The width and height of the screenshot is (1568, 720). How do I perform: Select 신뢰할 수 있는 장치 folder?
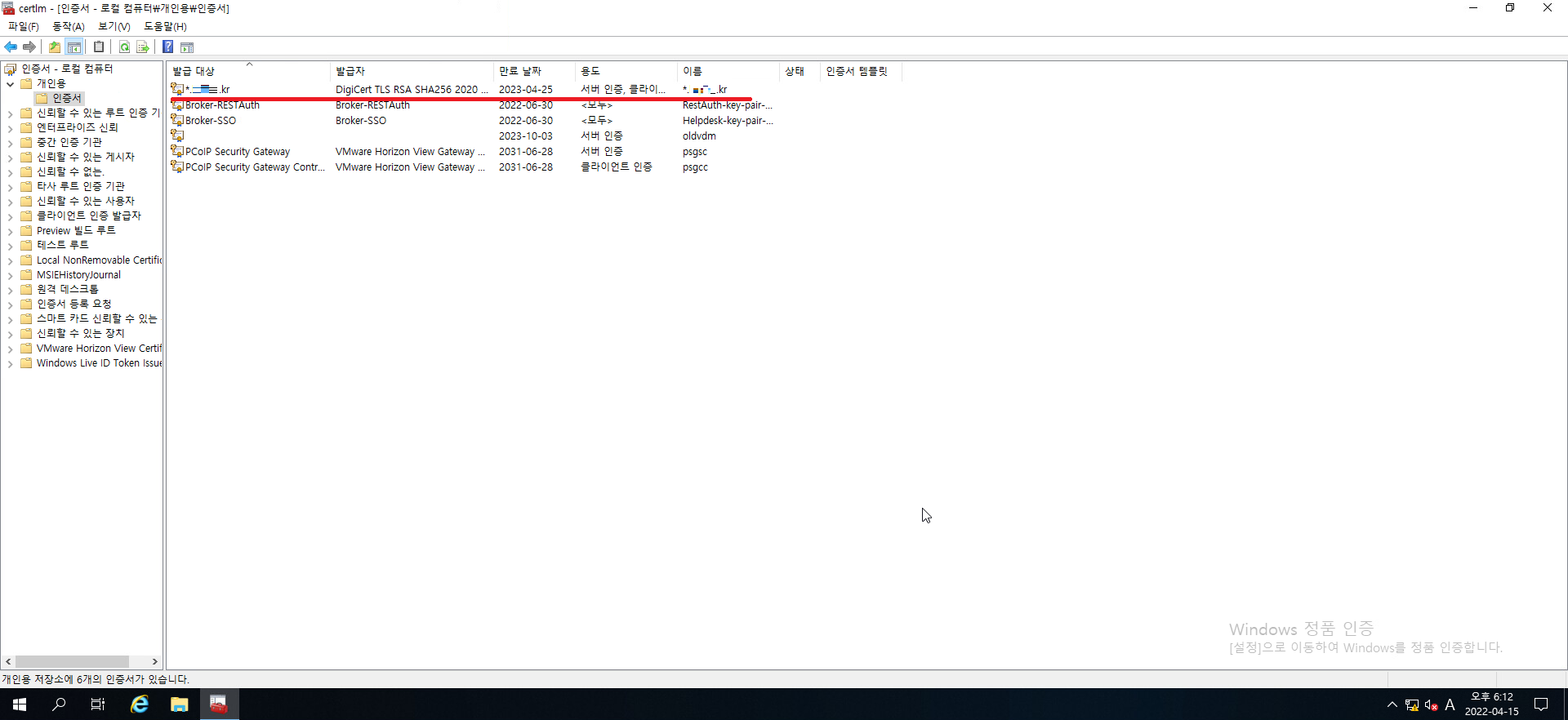pyautogui.click(x=80, y=333)
